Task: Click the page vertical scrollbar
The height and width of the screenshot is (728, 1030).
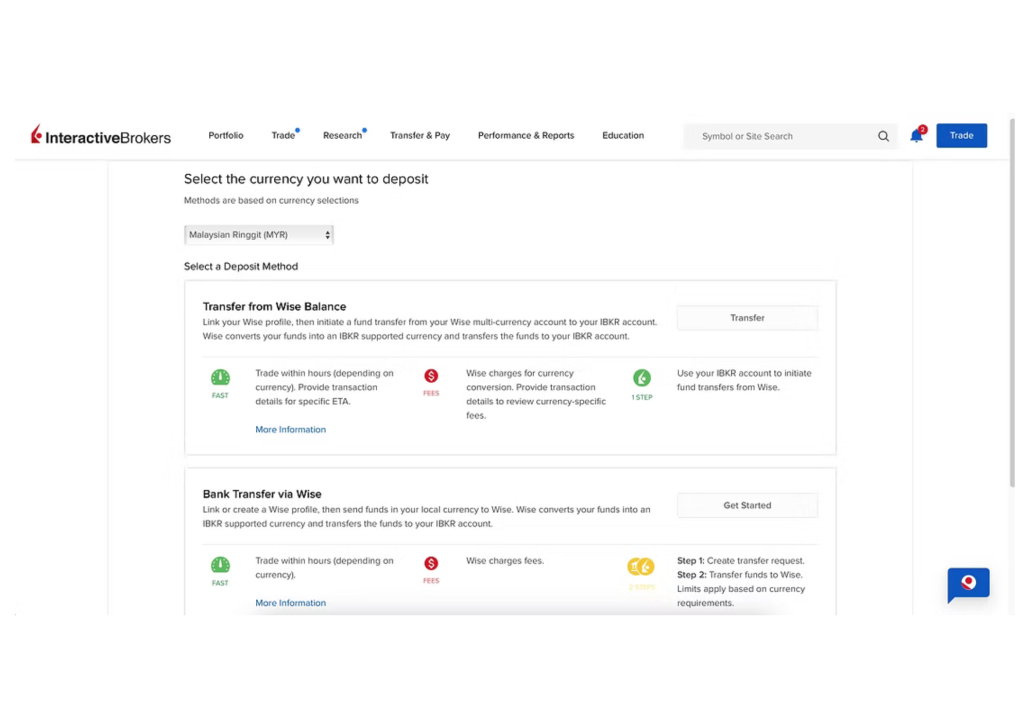Action: click(1012, 302)
